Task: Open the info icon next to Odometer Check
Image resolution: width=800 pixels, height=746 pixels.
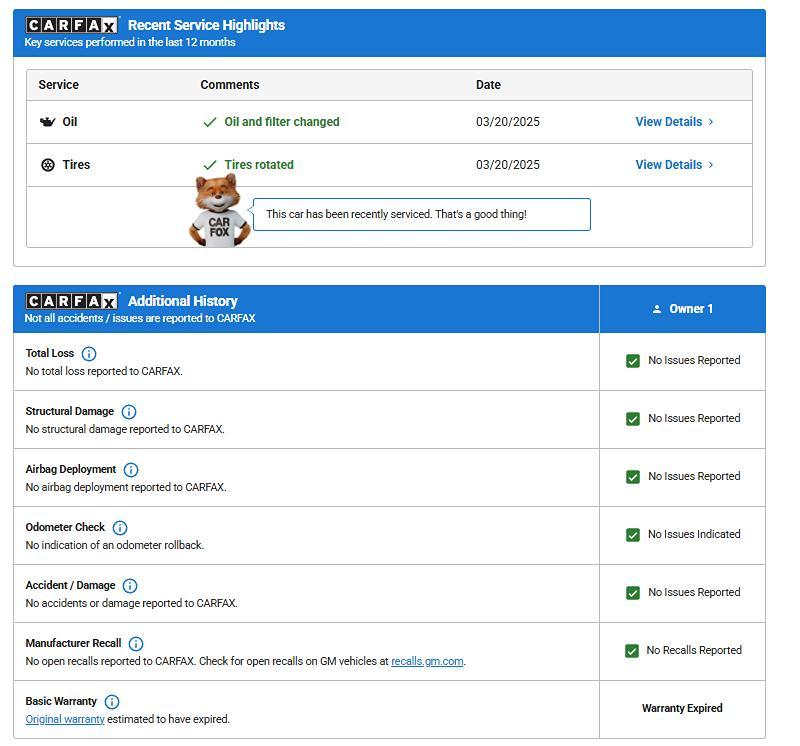Action: [120, 528]
